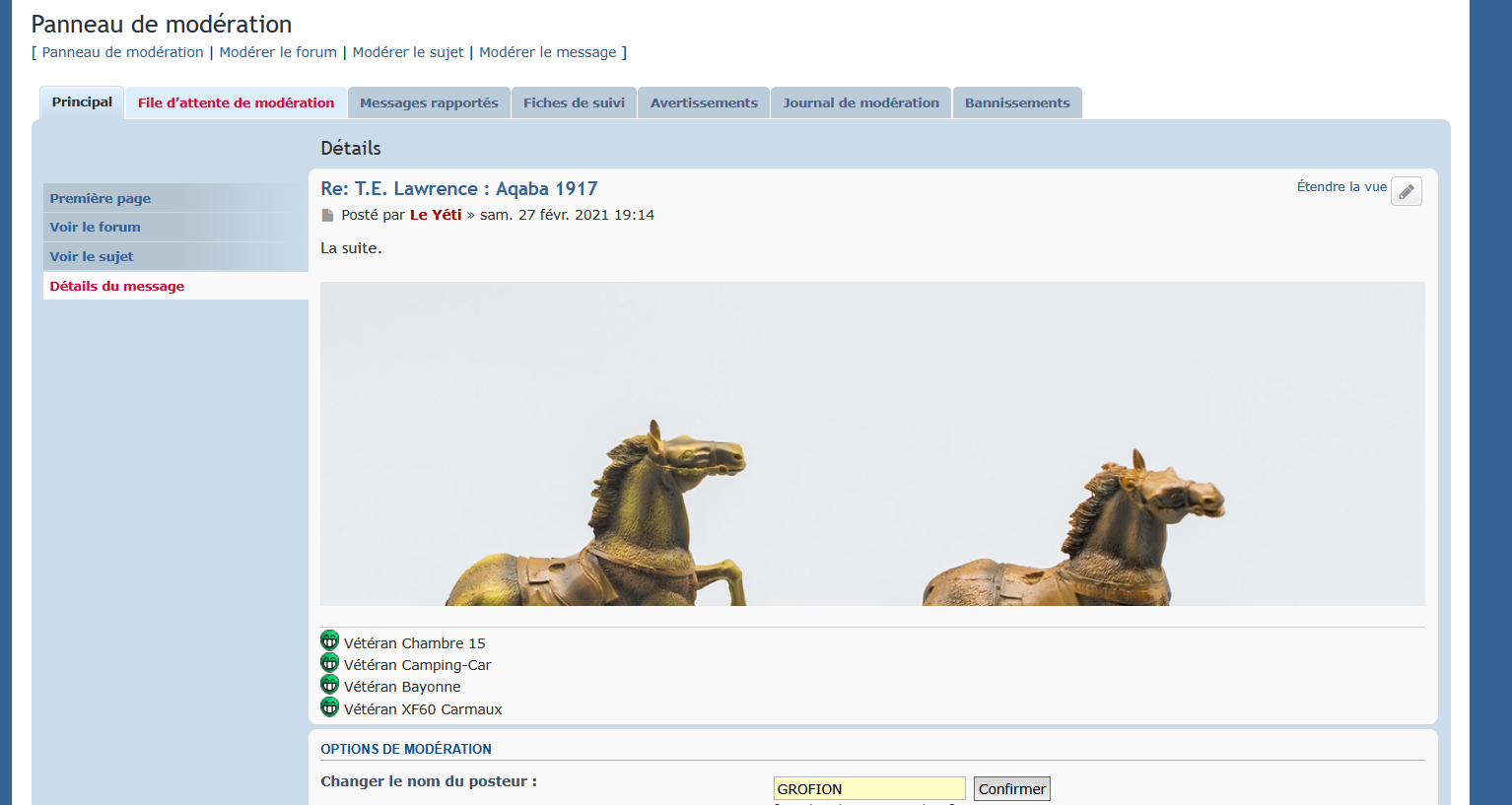
Task: Switch to Messages rapportés tab
Action: (429, 102)
